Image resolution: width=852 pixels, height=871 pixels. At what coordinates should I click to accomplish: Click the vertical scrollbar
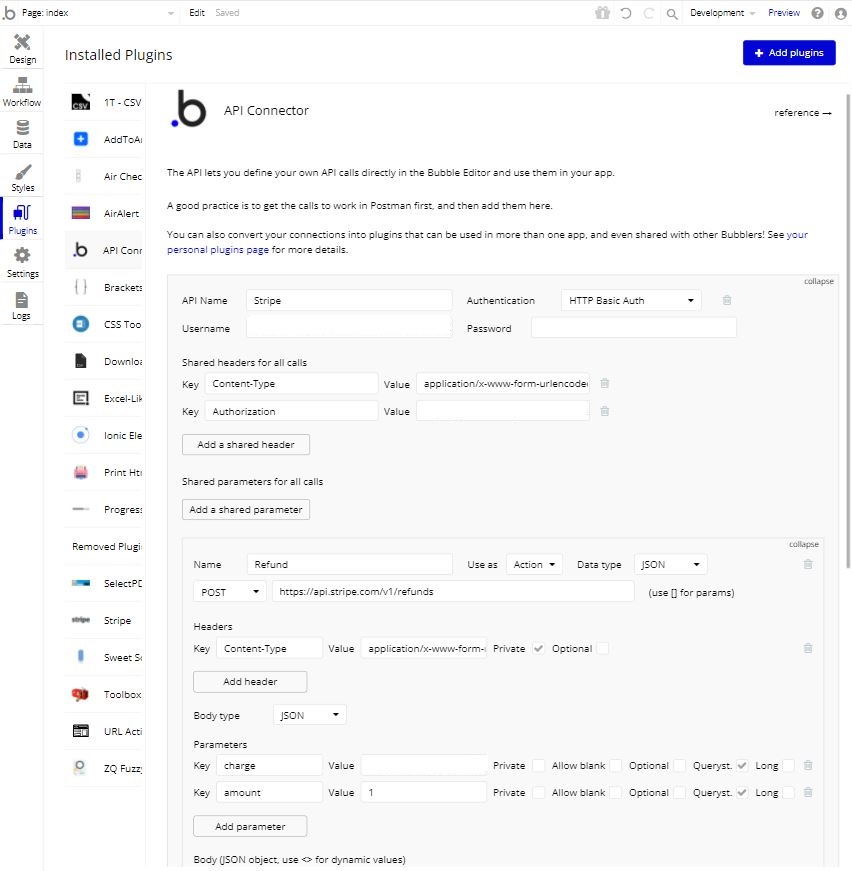[848, 331]
